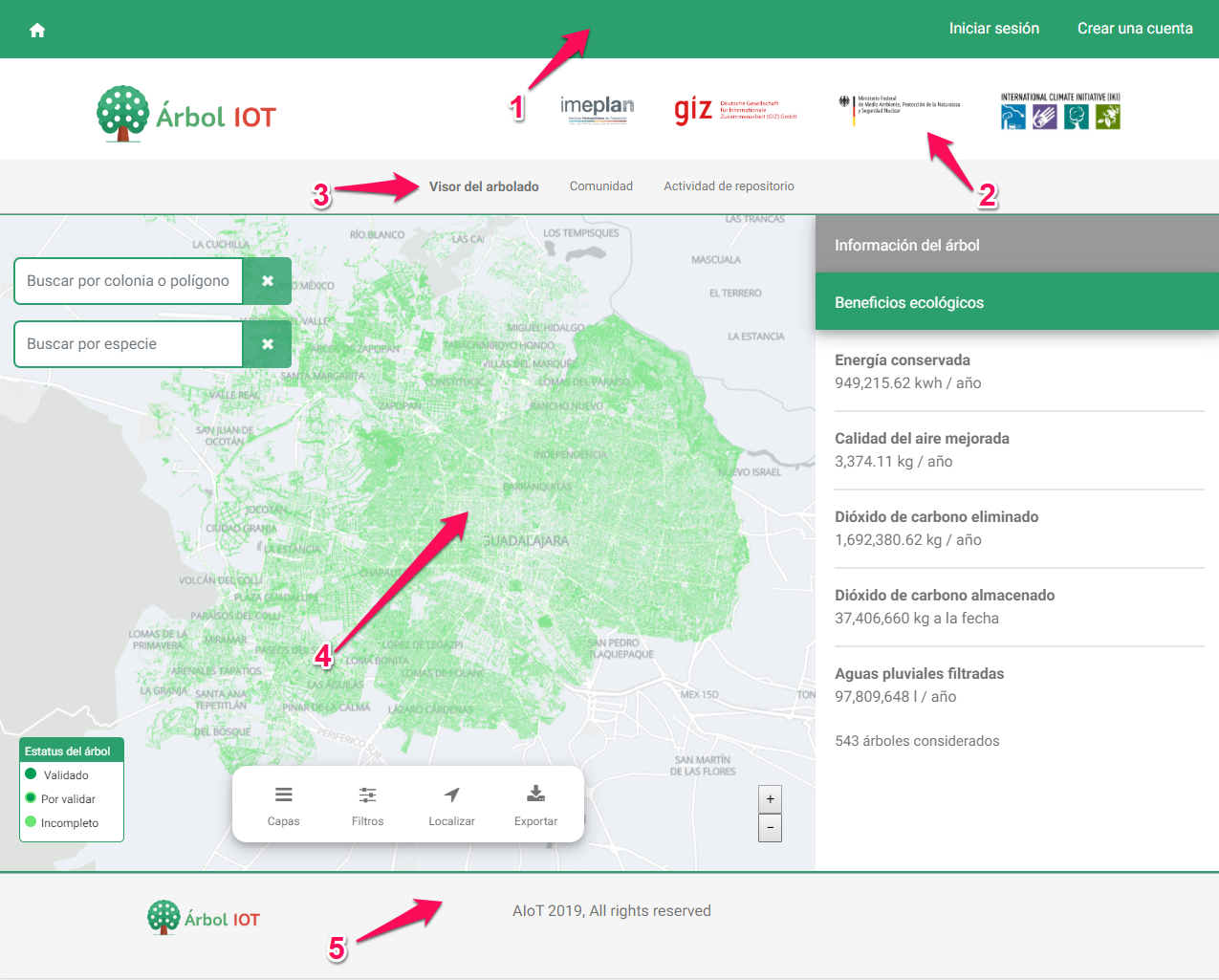Select the SAN PEDRO TLAQUEPAQUE map label
The image size is (1219, 980).
620,648
